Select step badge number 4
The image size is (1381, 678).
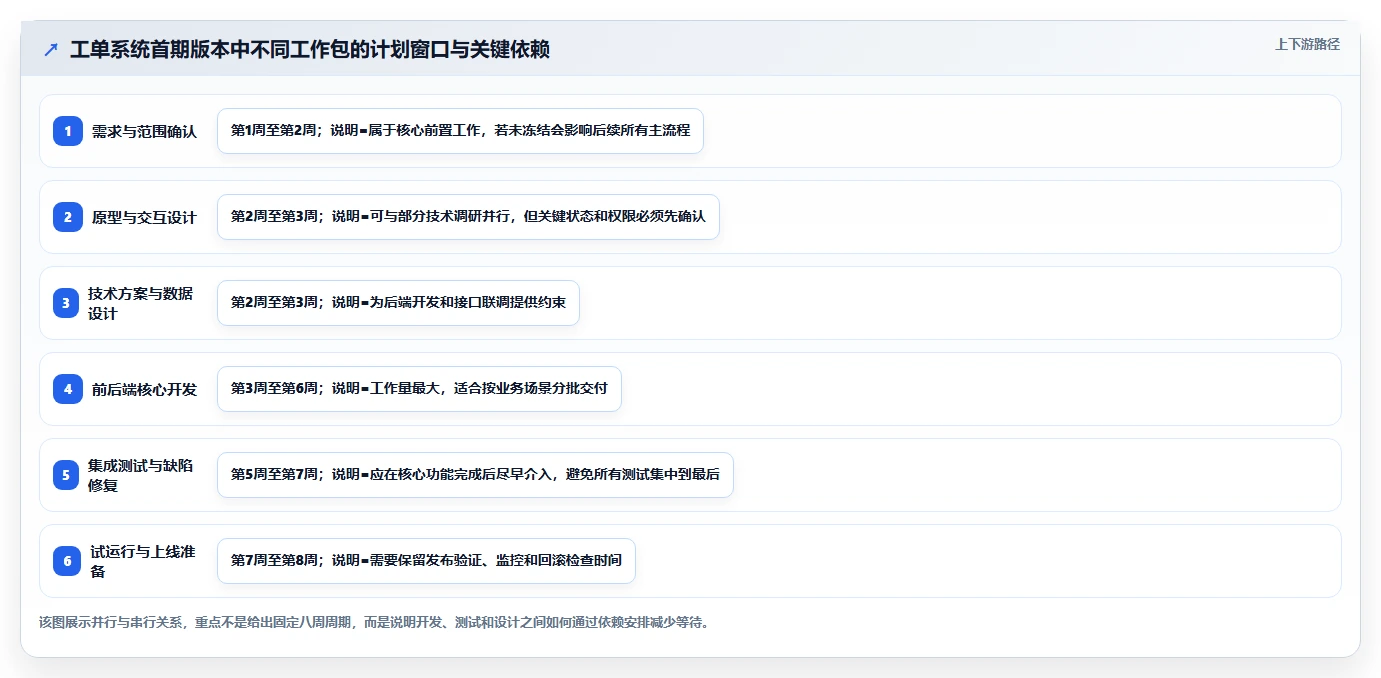pos(68,389)
